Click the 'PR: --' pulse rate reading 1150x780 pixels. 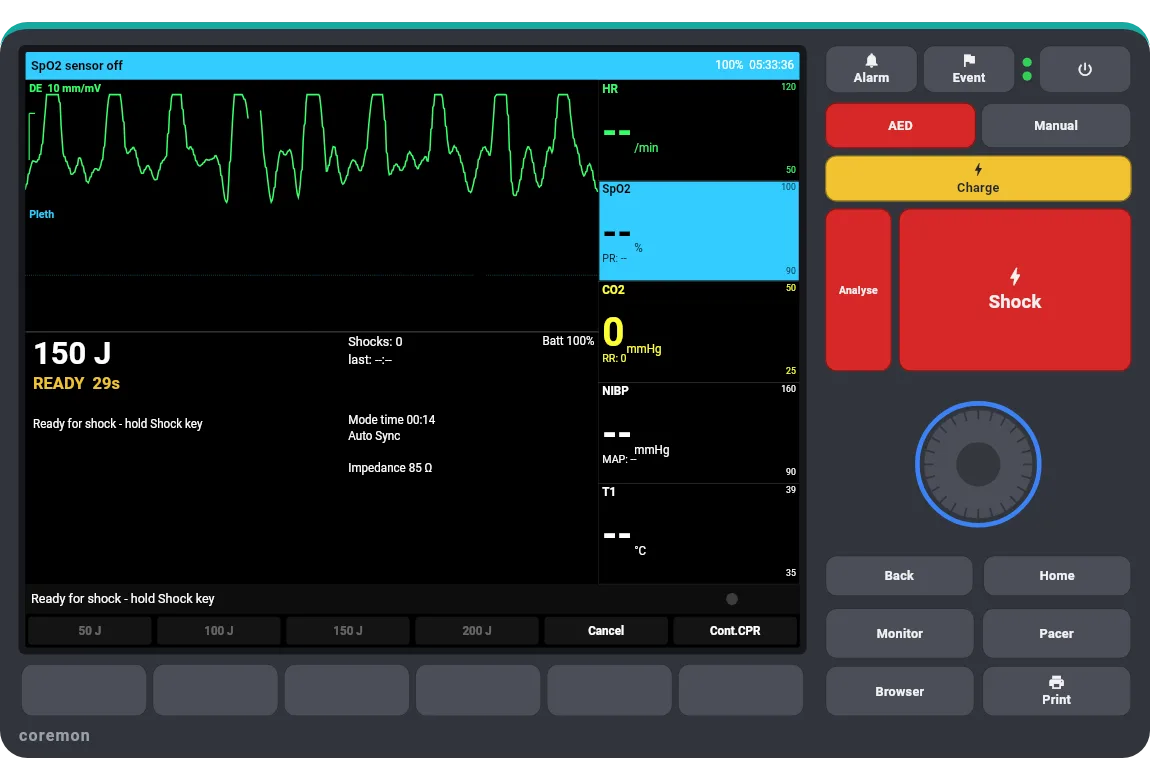pos(615,258)
